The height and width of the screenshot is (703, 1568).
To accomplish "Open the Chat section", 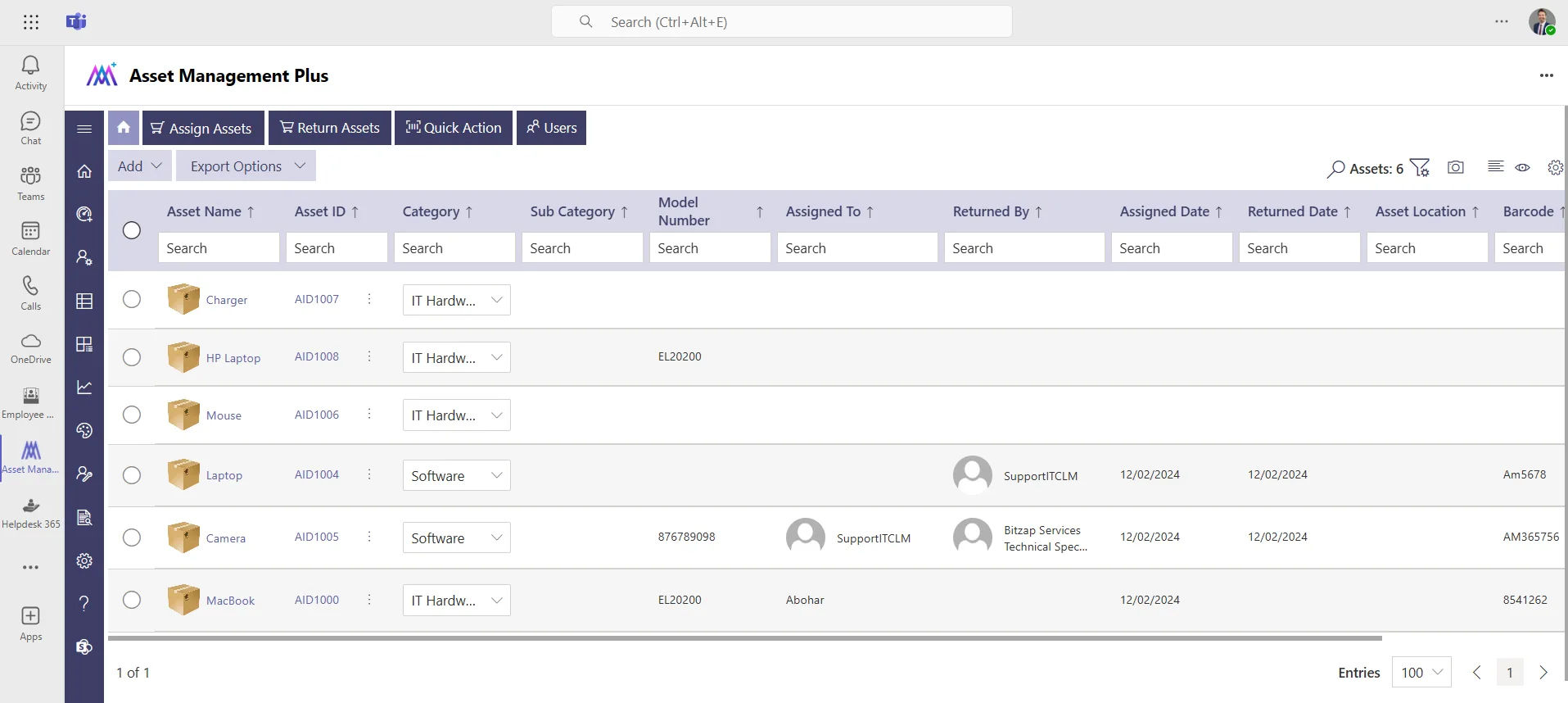I will (31, 128).
